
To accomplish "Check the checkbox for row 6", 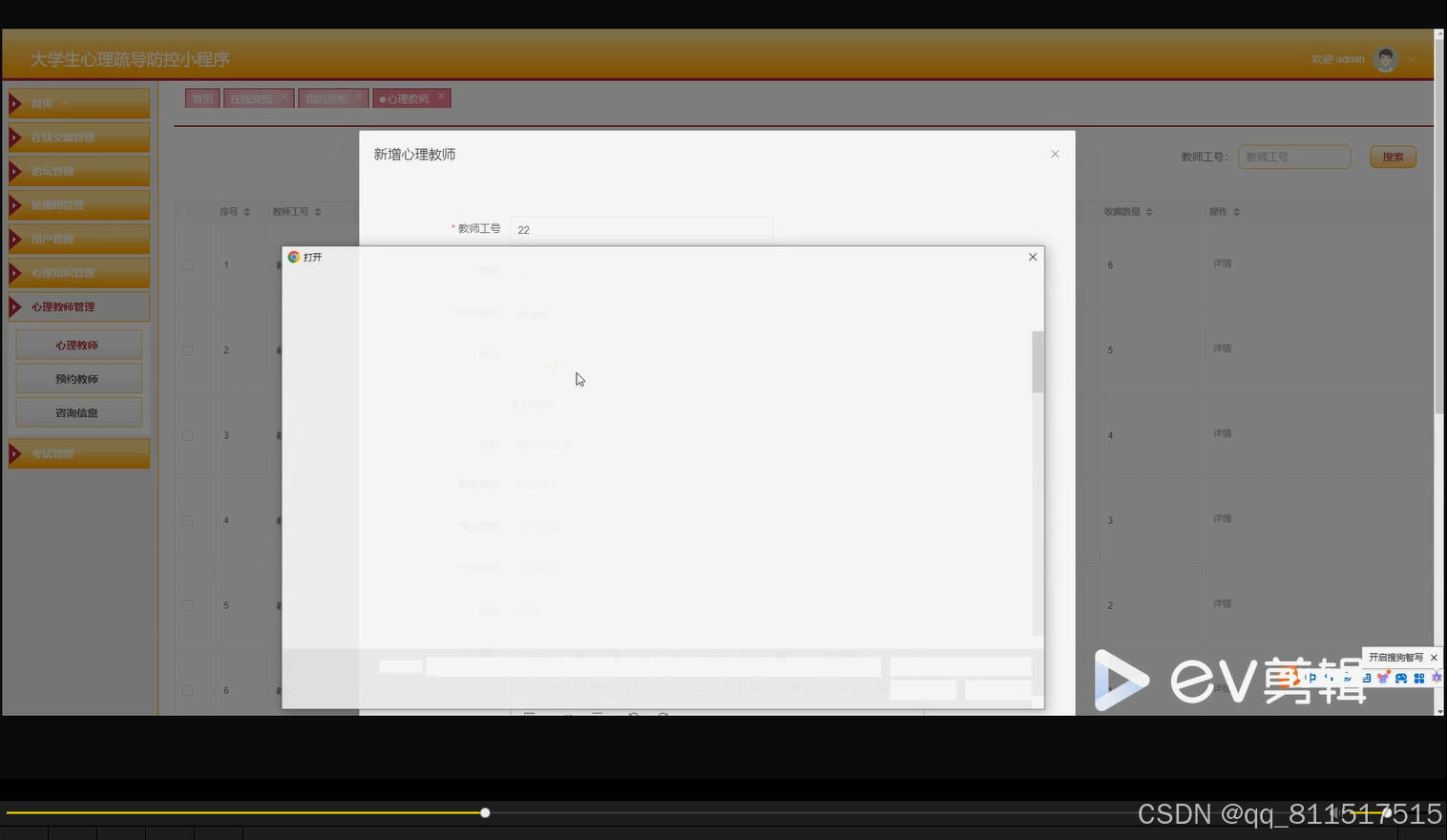I will (187, 690).
